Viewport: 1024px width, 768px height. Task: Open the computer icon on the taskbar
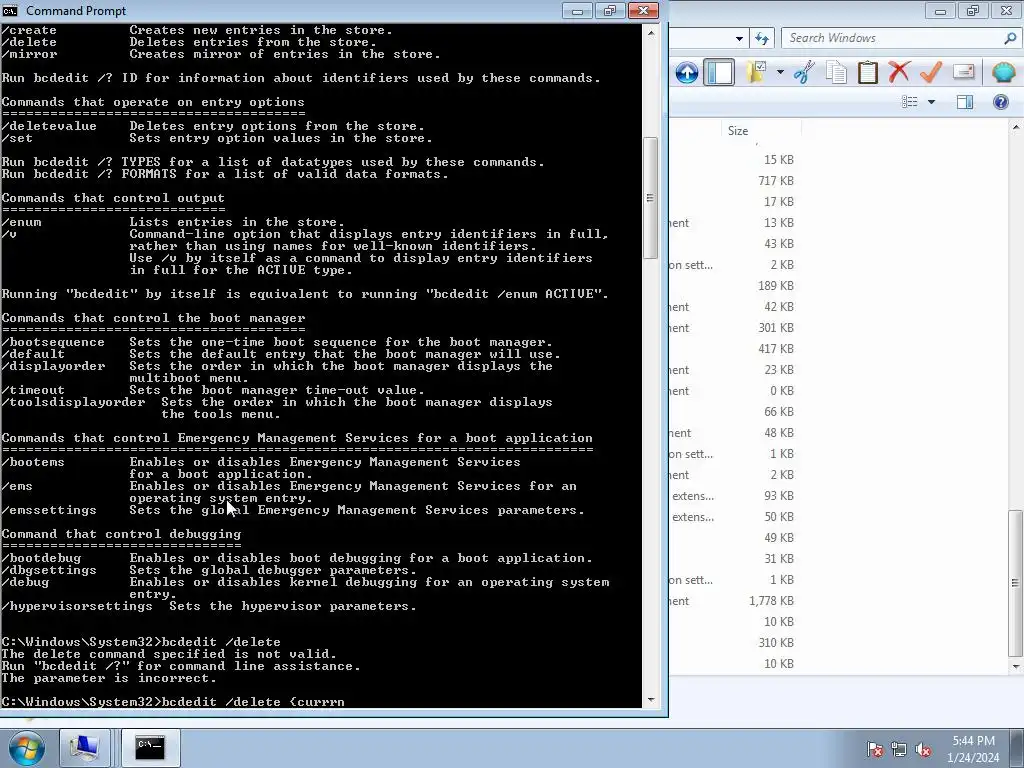pos(85,748)
